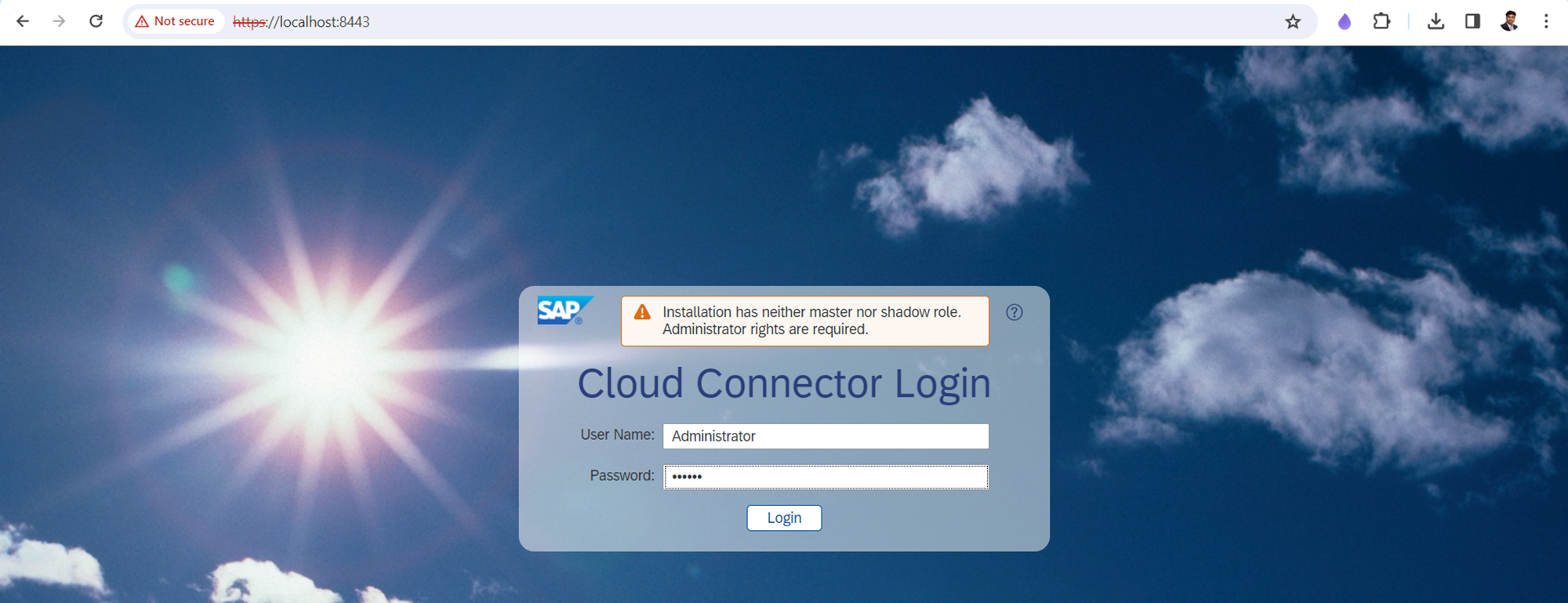
Task: Click the orange warning triangle icon
Action: [642, 312]
